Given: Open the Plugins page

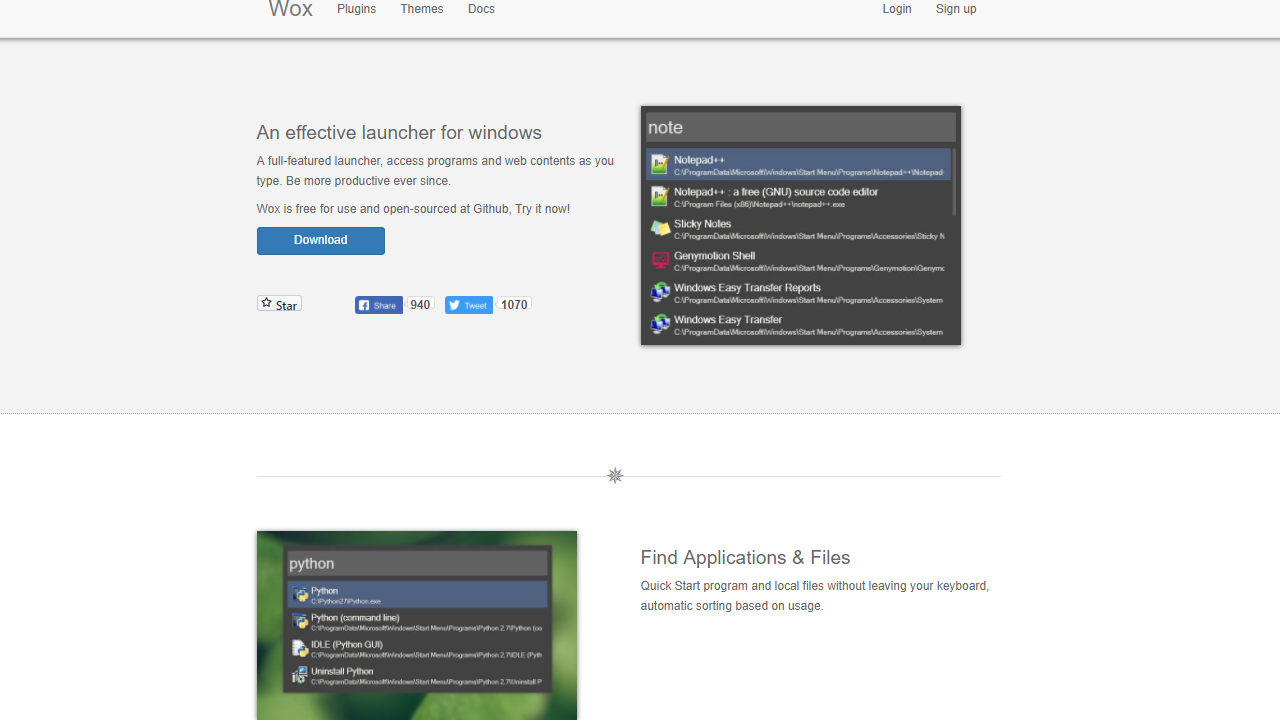Looking at the screenshot, I should 356,9.
